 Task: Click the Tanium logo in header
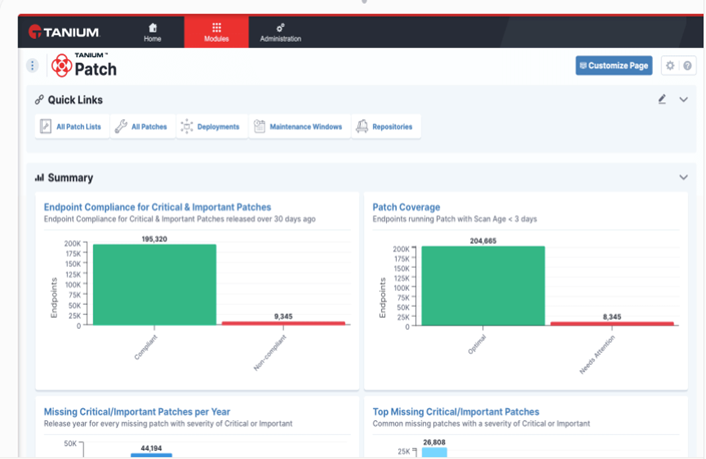point(63,32)
